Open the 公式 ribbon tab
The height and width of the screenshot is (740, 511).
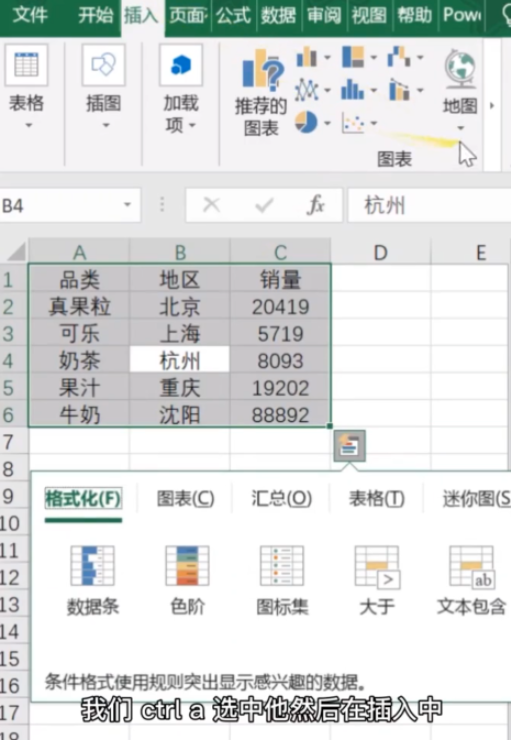point(233,15)
